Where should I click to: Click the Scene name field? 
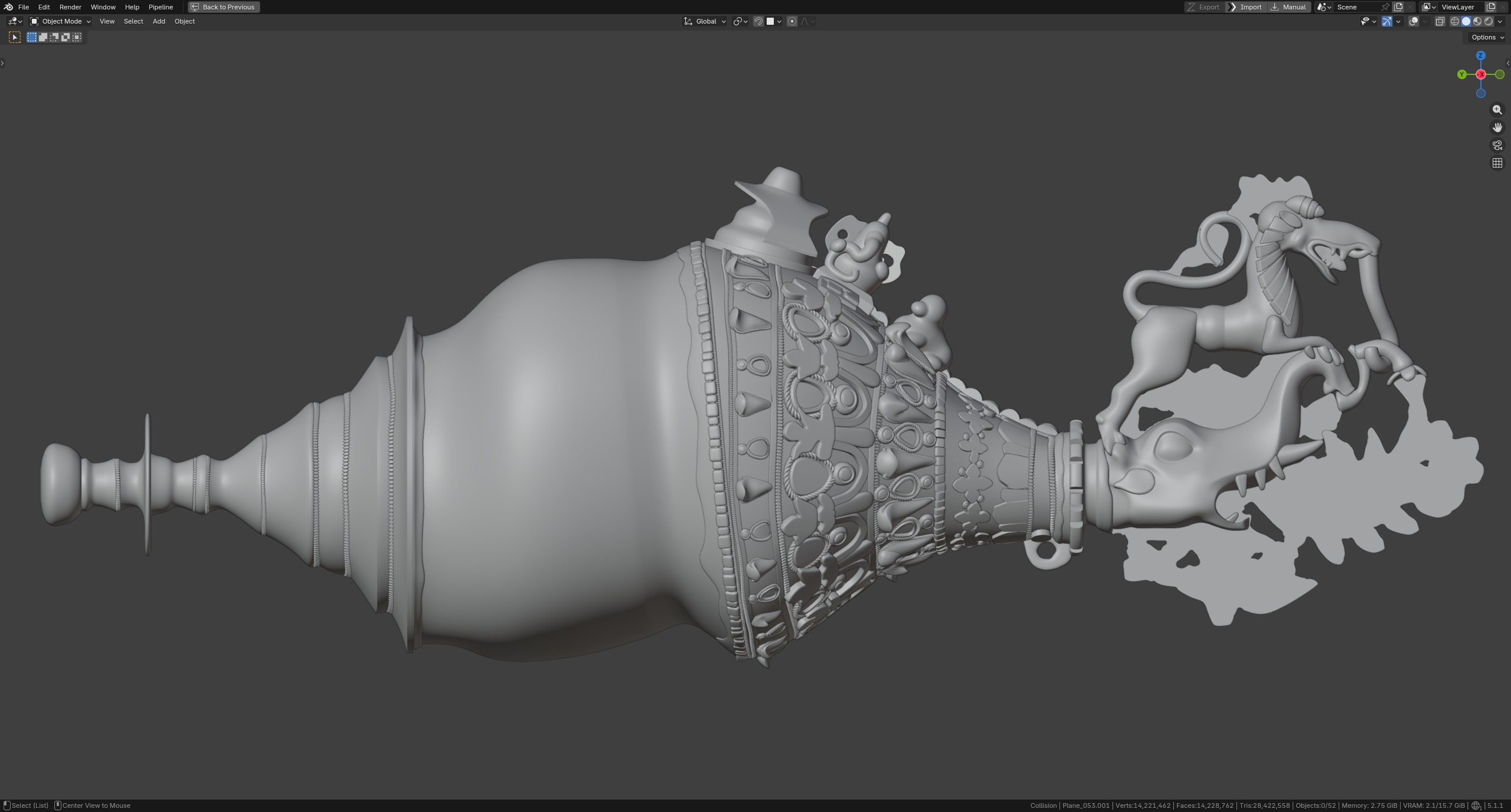(x=1356, y=7)
